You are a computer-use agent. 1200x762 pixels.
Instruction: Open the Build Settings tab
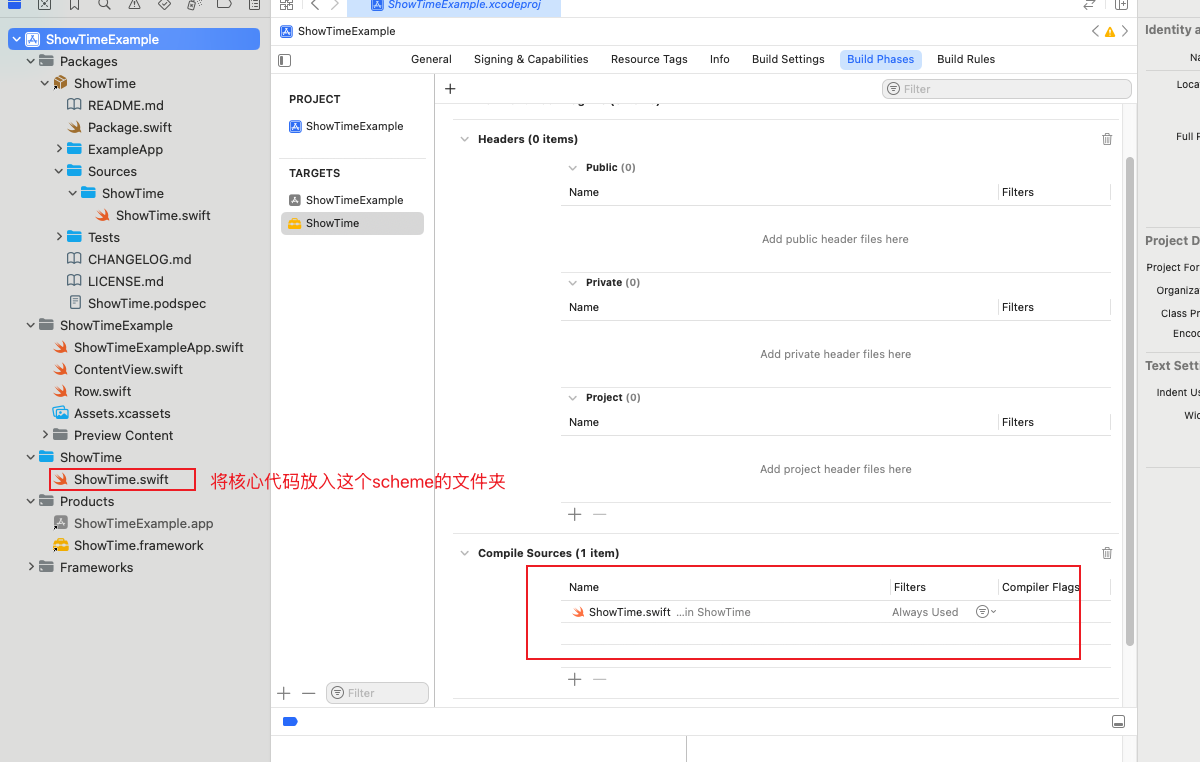[788, 59]
